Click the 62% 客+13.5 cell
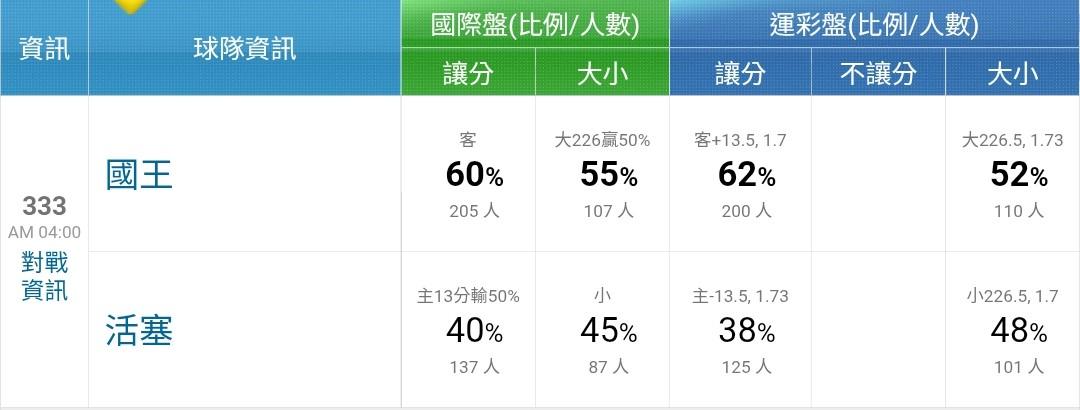 point(740,176)
